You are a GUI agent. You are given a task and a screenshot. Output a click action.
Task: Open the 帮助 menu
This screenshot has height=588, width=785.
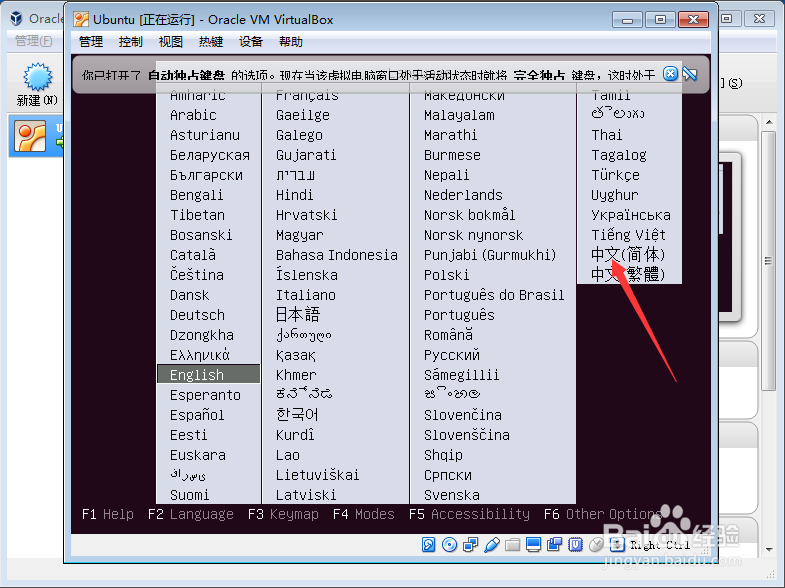click(291, 42)
